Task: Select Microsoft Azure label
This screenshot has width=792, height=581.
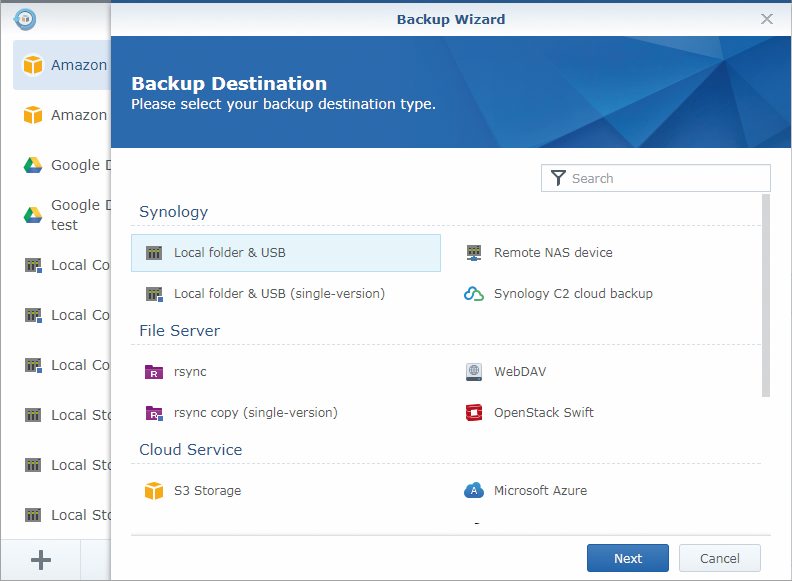Action: point(540,491)
